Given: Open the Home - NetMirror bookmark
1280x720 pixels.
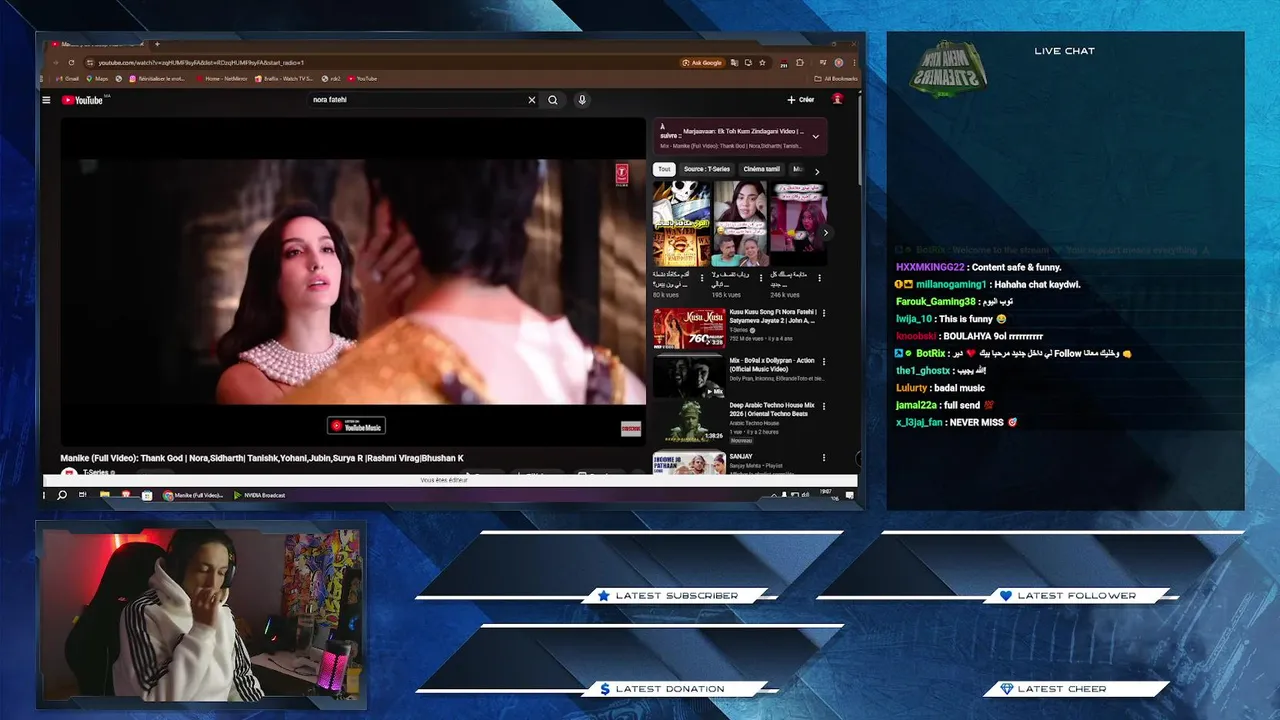Looking at the screenshot, I should click(x=222, y=78).
